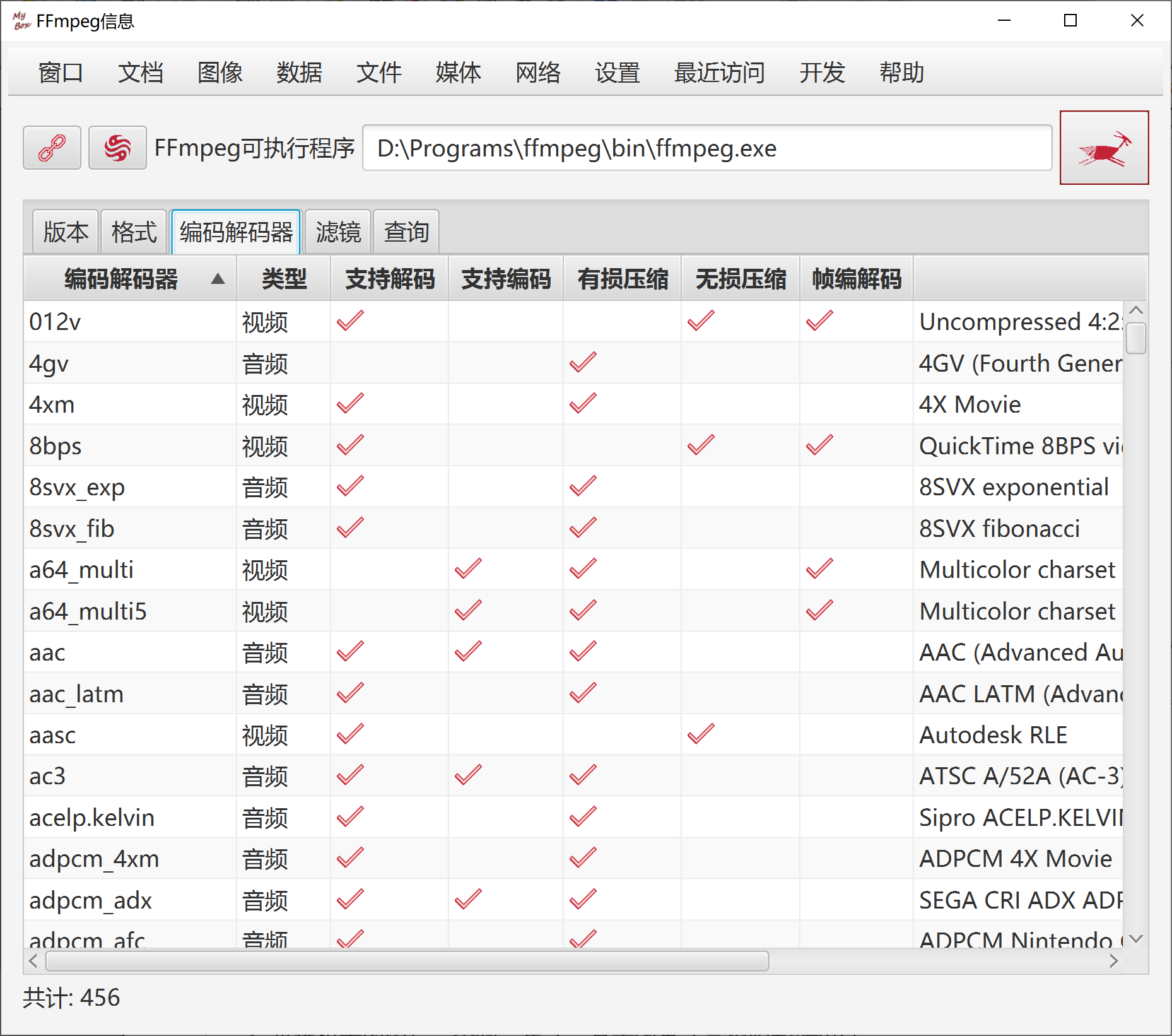Screen dimensions: 1172x1036
Task: Open the 设置 menu
Action: (617, 73)
